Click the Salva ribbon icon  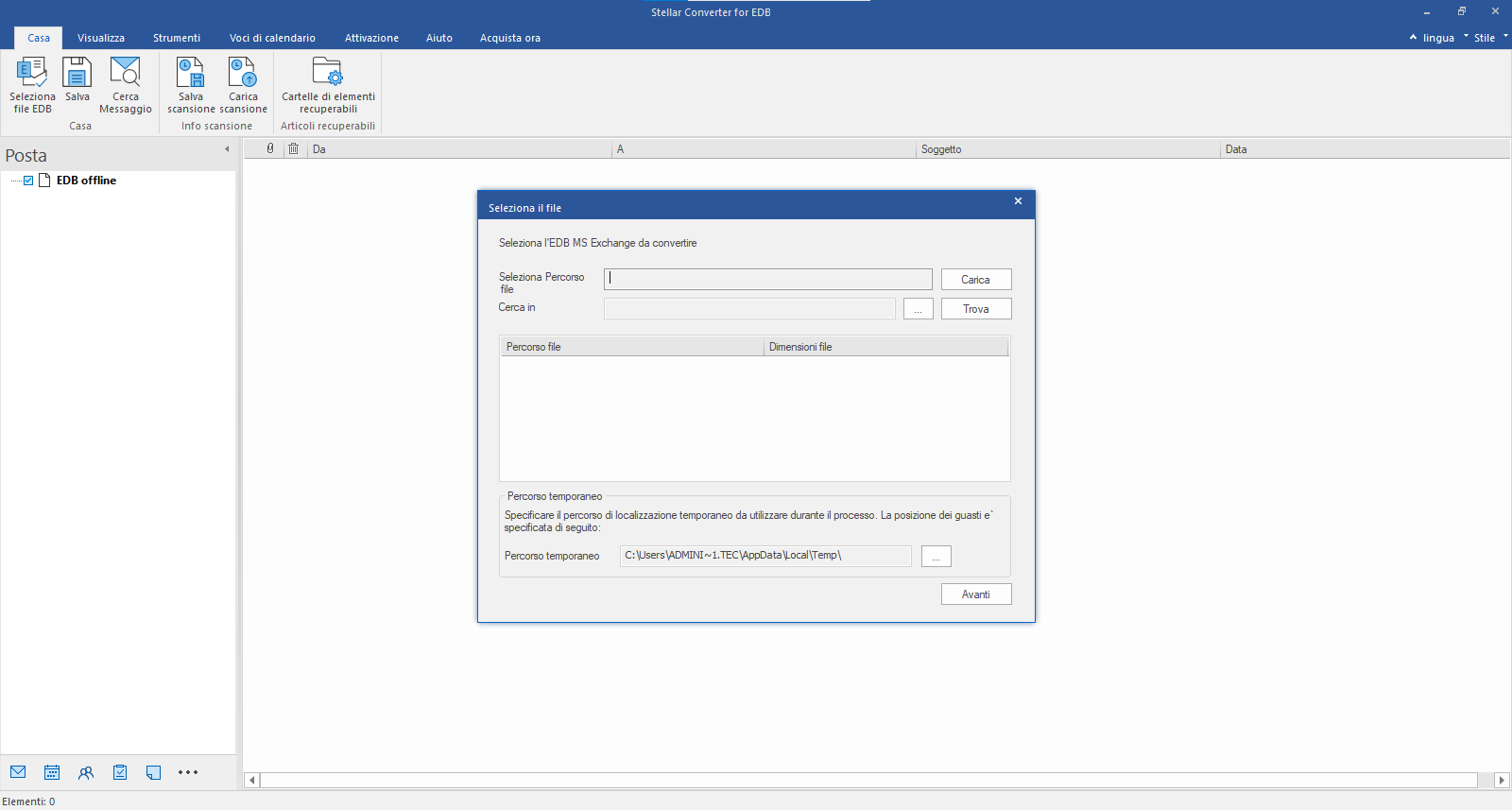tap(77, 80)
